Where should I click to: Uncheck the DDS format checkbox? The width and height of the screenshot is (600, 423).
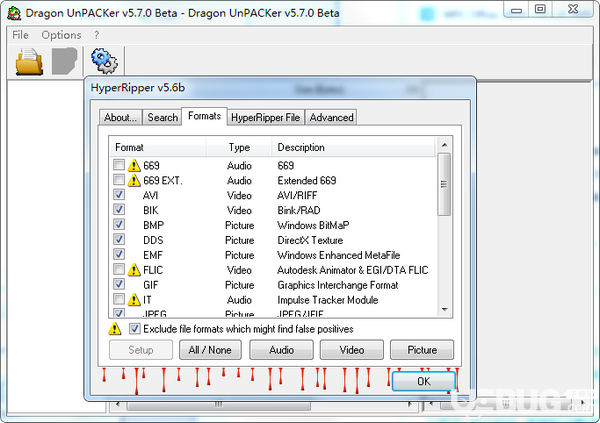click(x=119, y=240)
